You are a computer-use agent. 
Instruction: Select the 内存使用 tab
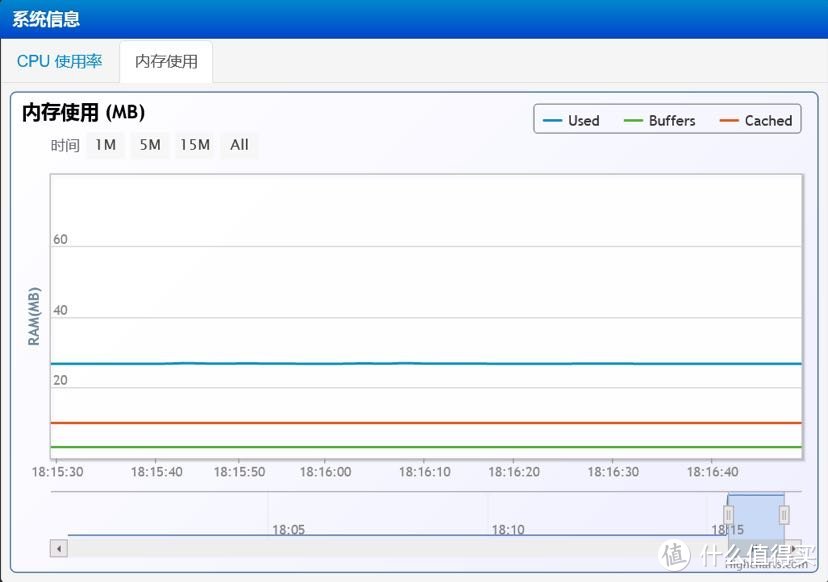[166, 61]
